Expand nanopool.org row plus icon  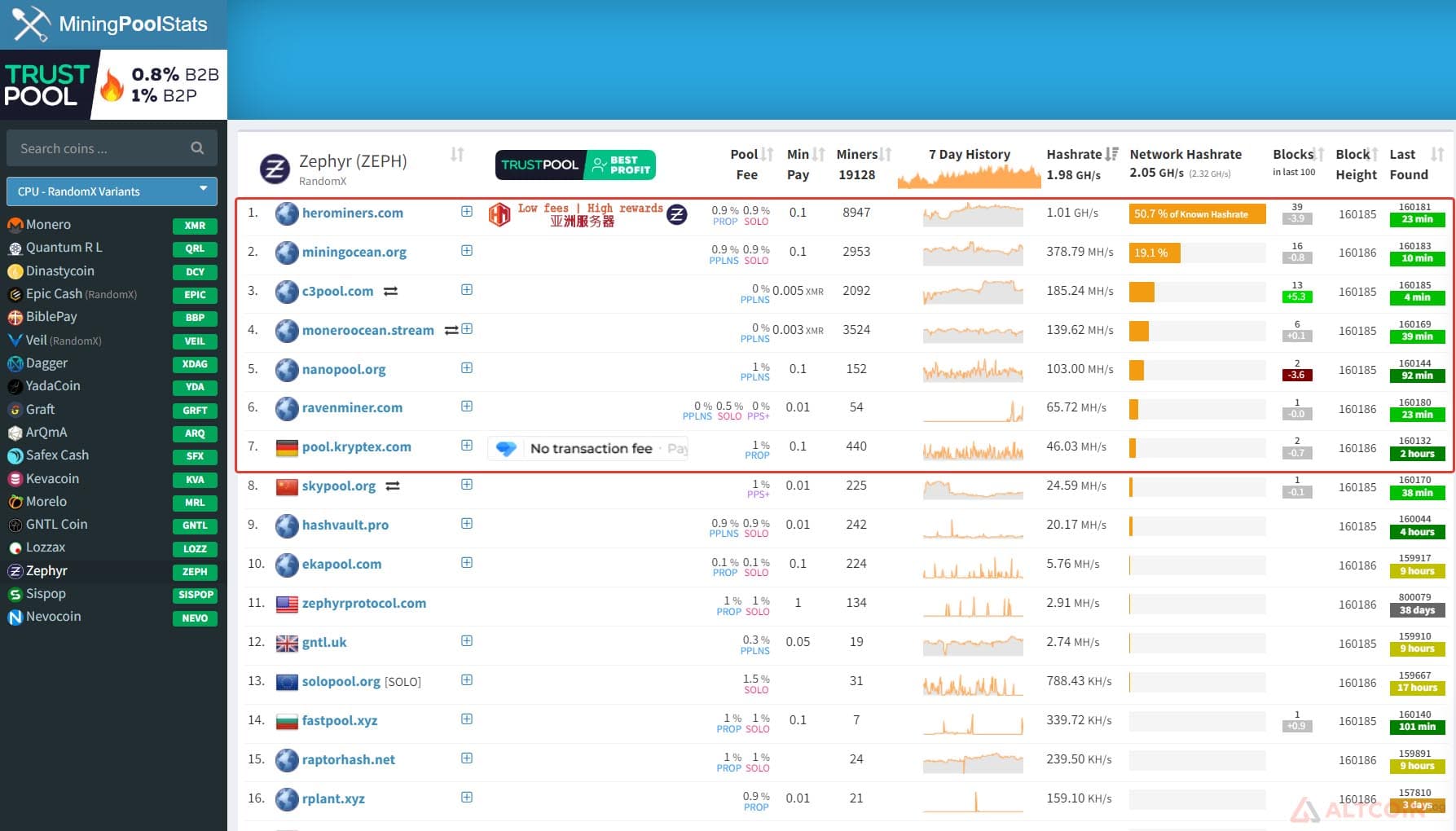pos(467,367)
